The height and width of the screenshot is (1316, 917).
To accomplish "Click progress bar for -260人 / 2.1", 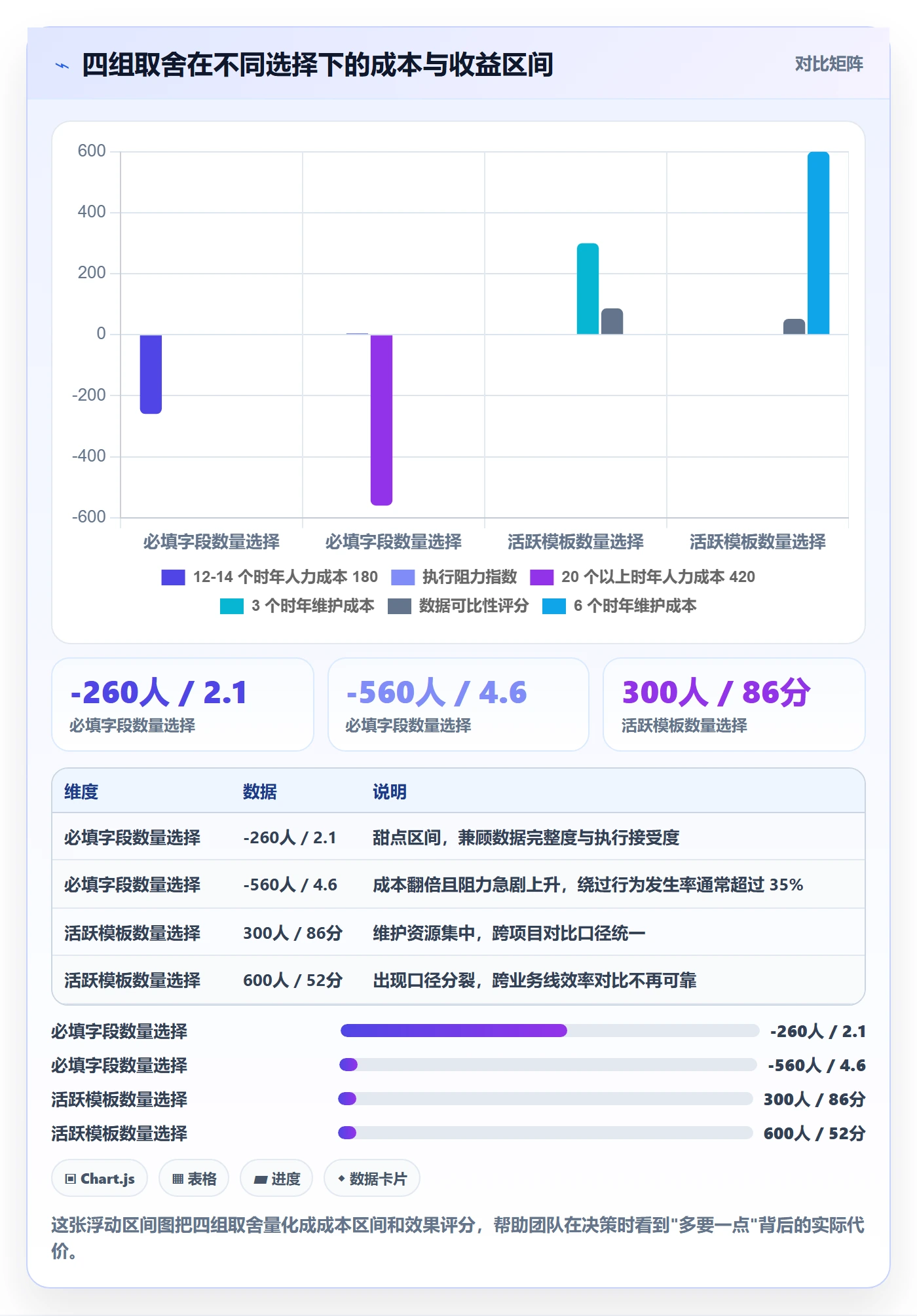I will coord(550,1031).
